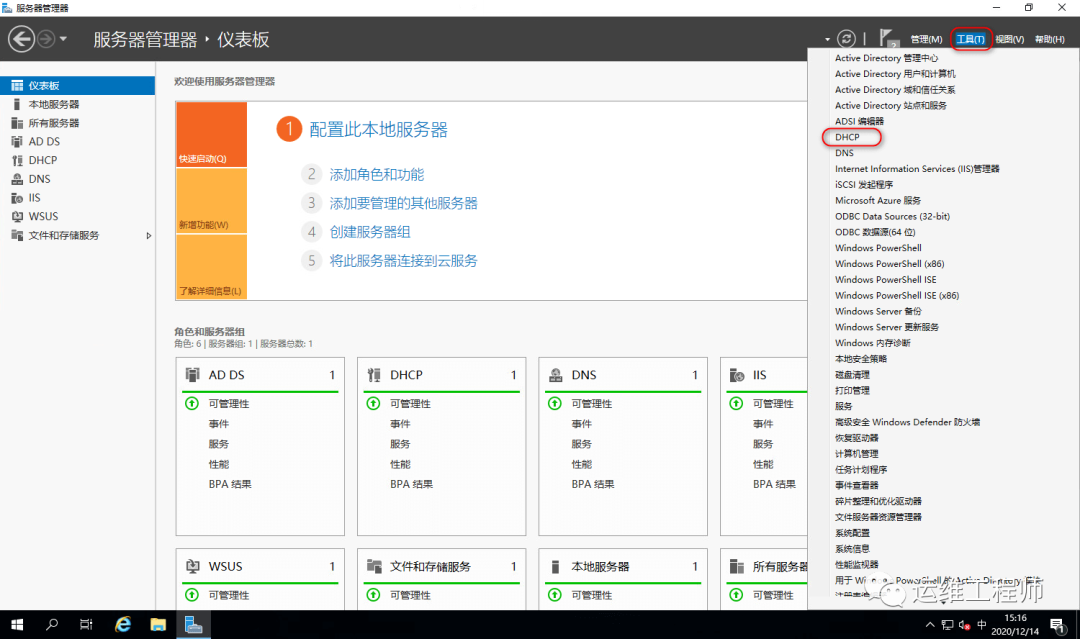Open the navigation history dropdown arrow
The width and height of the screenshot is (1080, 639).
coord(63,39)
